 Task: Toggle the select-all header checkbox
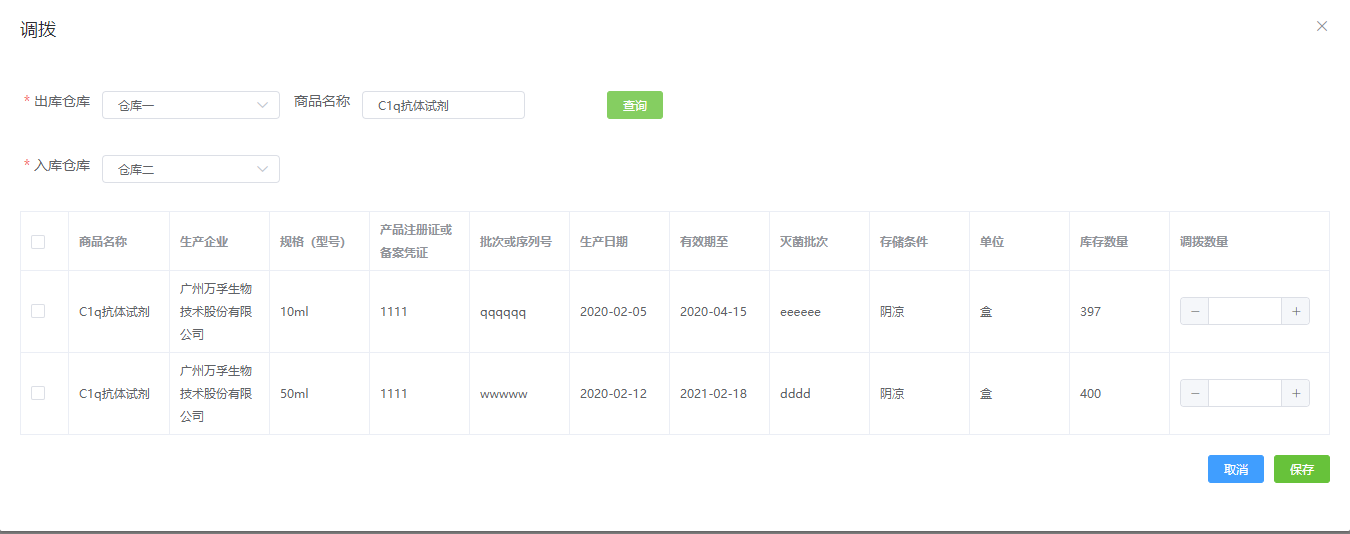tap(38, 242)
